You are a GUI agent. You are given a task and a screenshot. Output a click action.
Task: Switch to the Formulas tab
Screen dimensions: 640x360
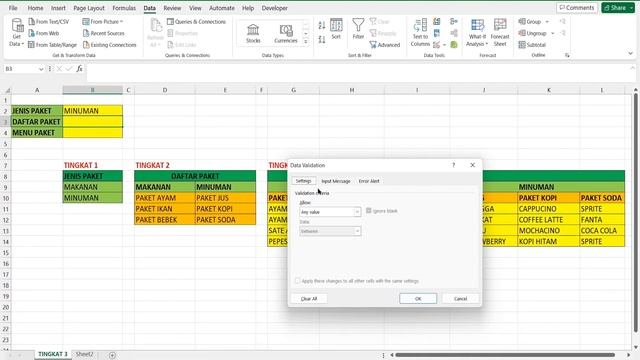coord(124,8)
